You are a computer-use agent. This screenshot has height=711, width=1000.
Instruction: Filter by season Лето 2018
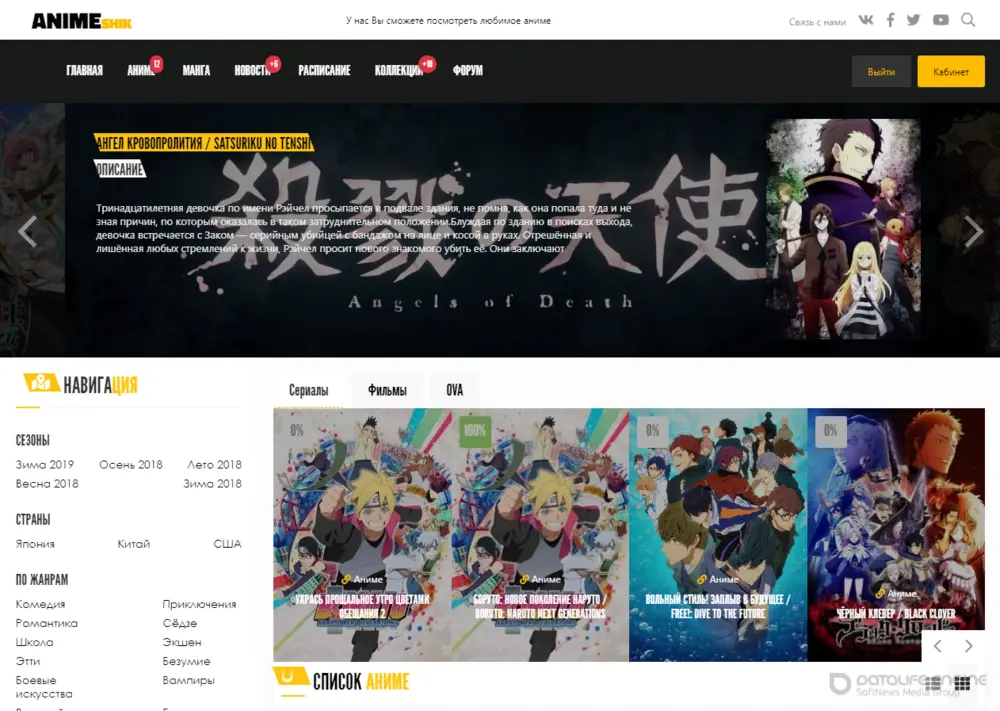click(x=214, y=464)
